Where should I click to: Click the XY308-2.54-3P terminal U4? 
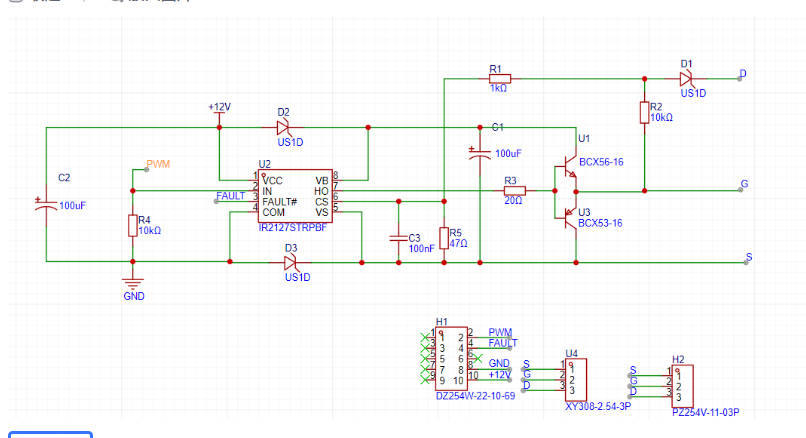click(x=579, y=379)
